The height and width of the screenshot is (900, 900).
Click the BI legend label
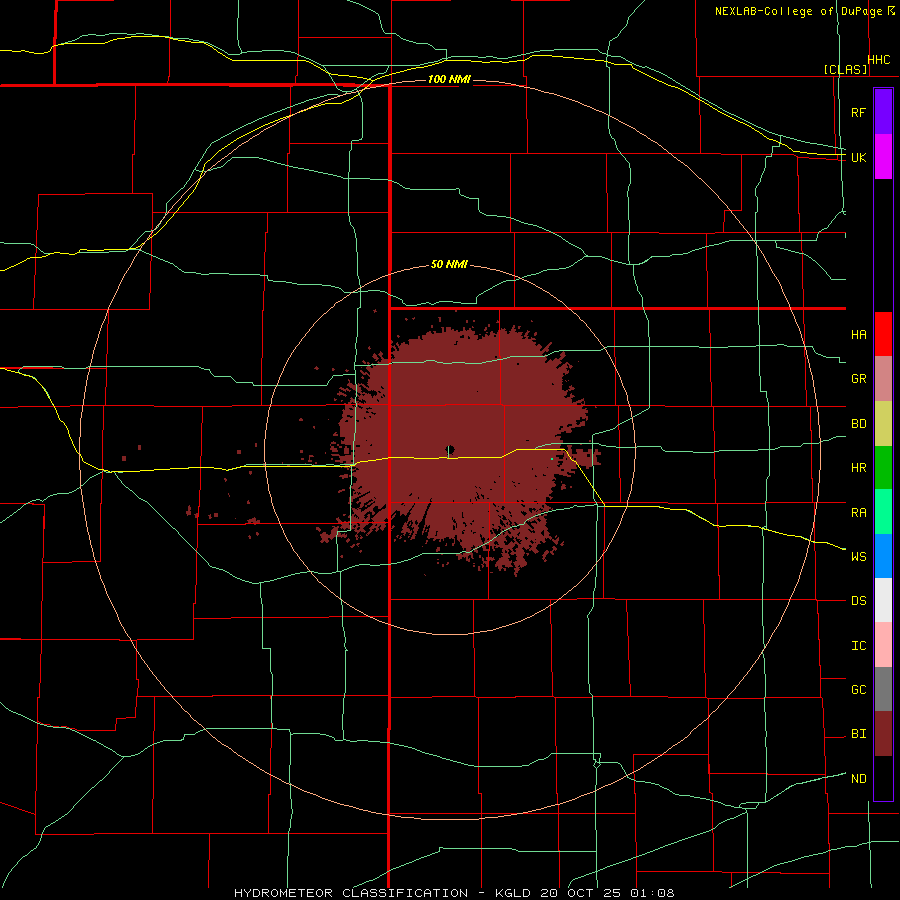pyautogui.click(x=858, y=734)
